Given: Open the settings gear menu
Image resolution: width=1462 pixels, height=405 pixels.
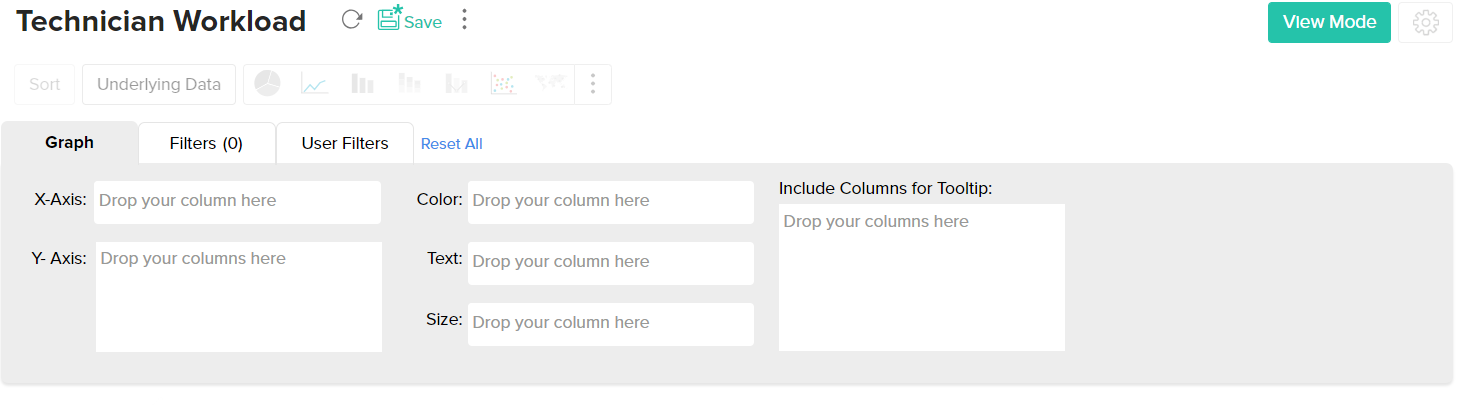Looking at the screenshot, I should (x=1425, y=22).
